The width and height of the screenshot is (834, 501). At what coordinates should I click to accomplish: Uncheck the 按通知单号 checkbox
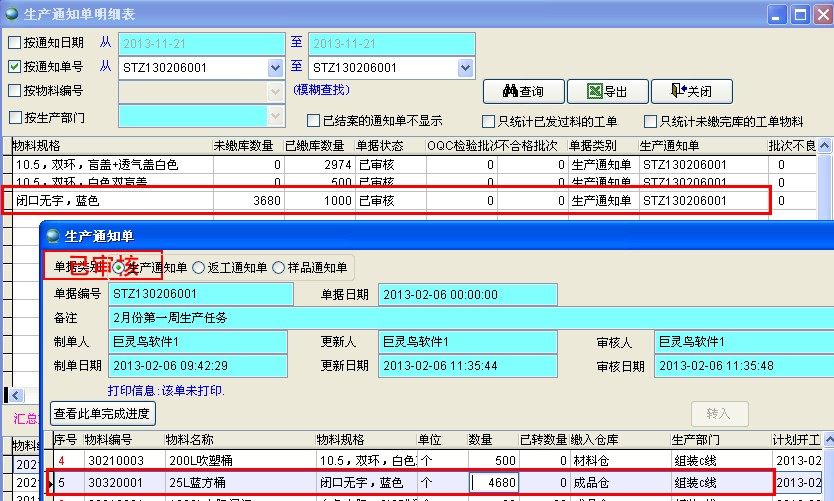tap(14, 68)
